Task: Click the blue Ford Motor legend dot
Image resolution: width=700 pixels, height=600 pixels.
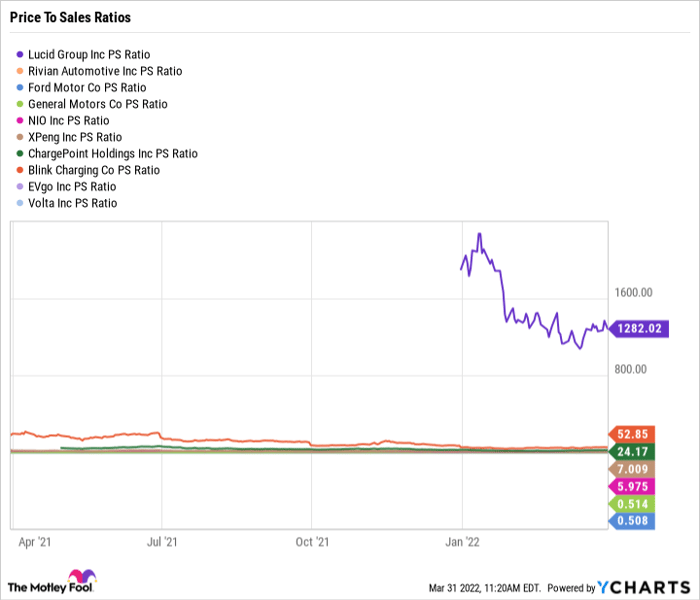Action: pos(22,88)
